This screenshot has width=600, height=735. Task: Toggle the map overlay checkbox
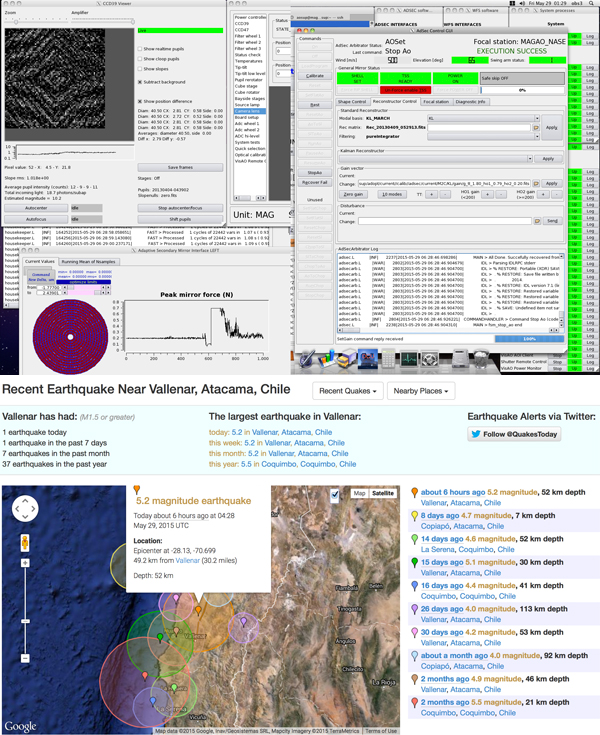click(335, 494)
